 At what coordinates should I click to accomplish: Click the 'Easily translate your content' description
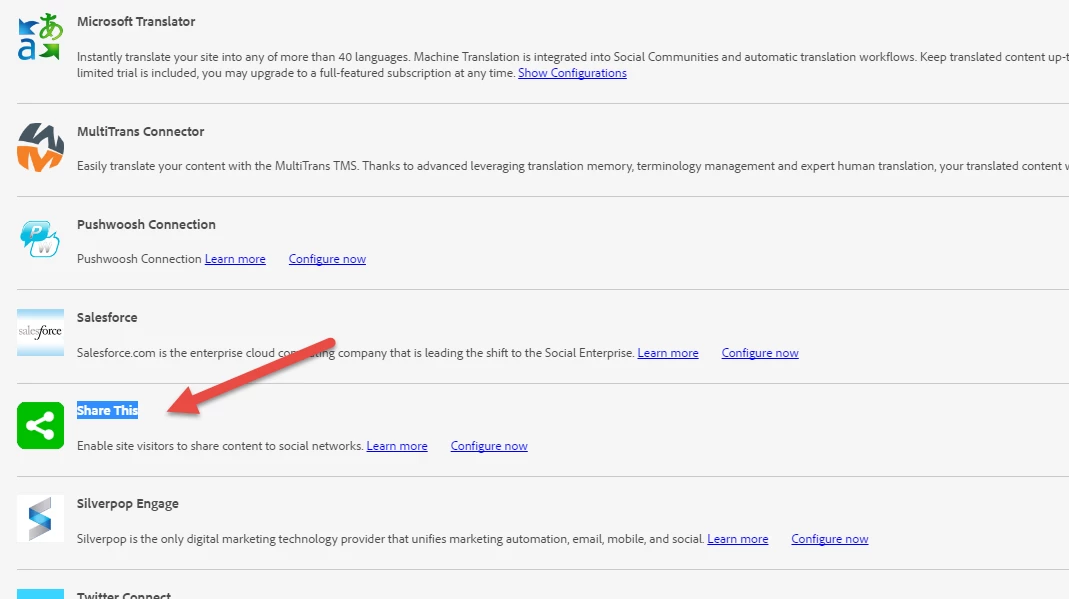pos(573,166)
